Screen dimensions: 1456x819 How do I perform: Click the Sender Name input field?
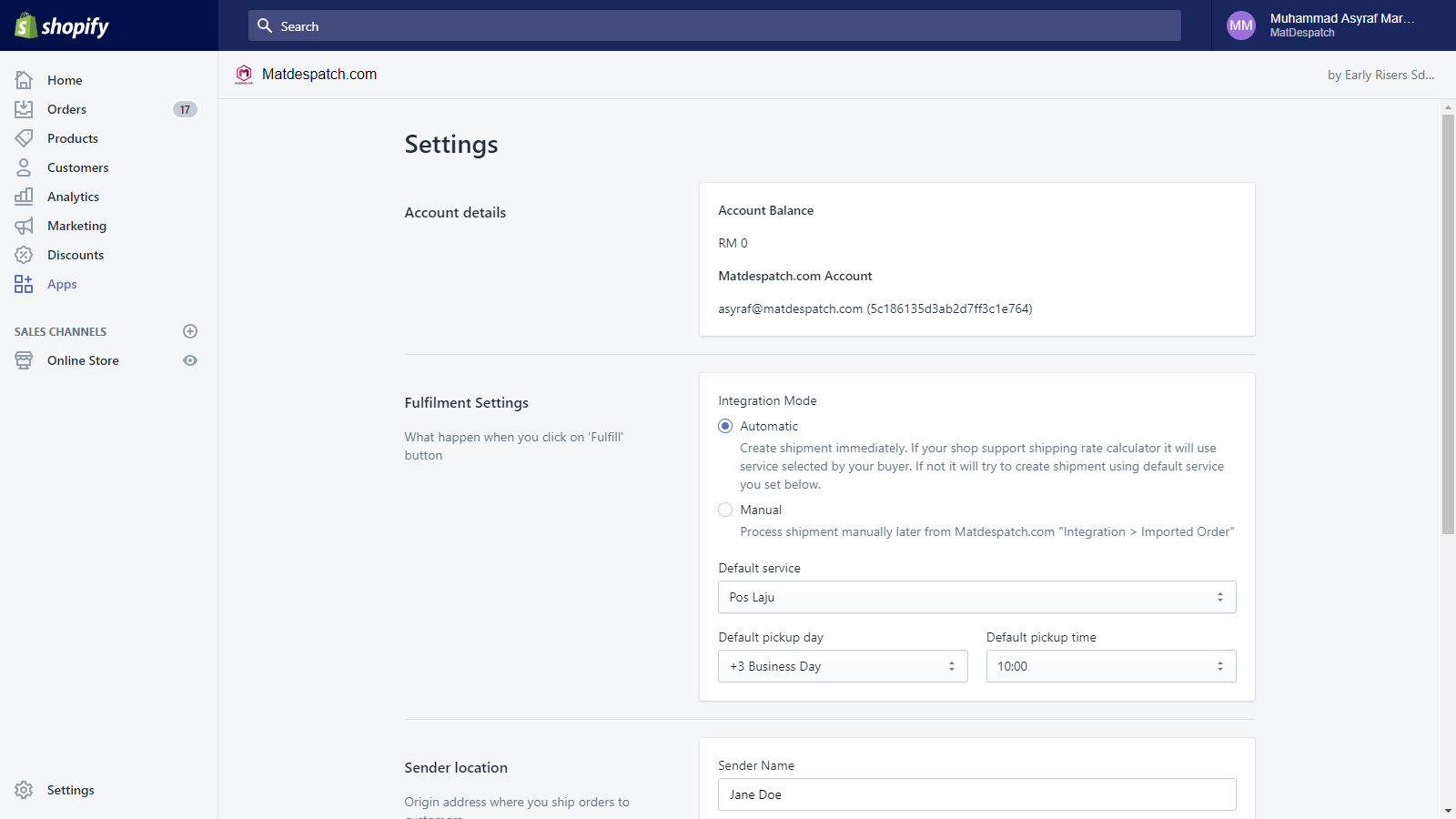[x=977, y=794]
